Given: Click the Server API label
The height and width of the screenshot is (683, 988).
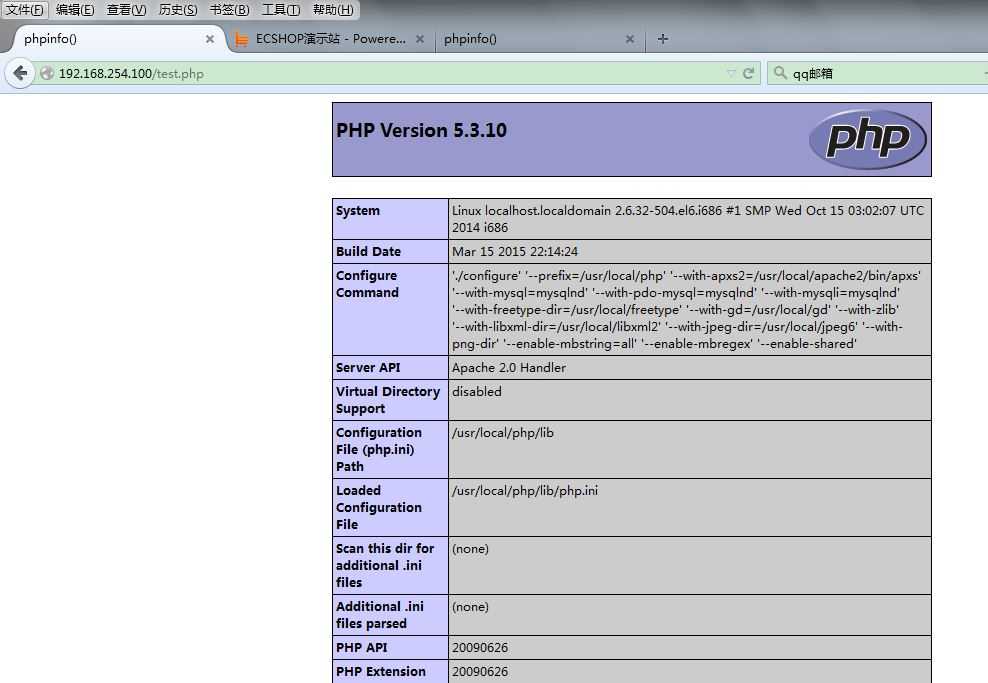Looking at the screenshot, I should 368,367.
